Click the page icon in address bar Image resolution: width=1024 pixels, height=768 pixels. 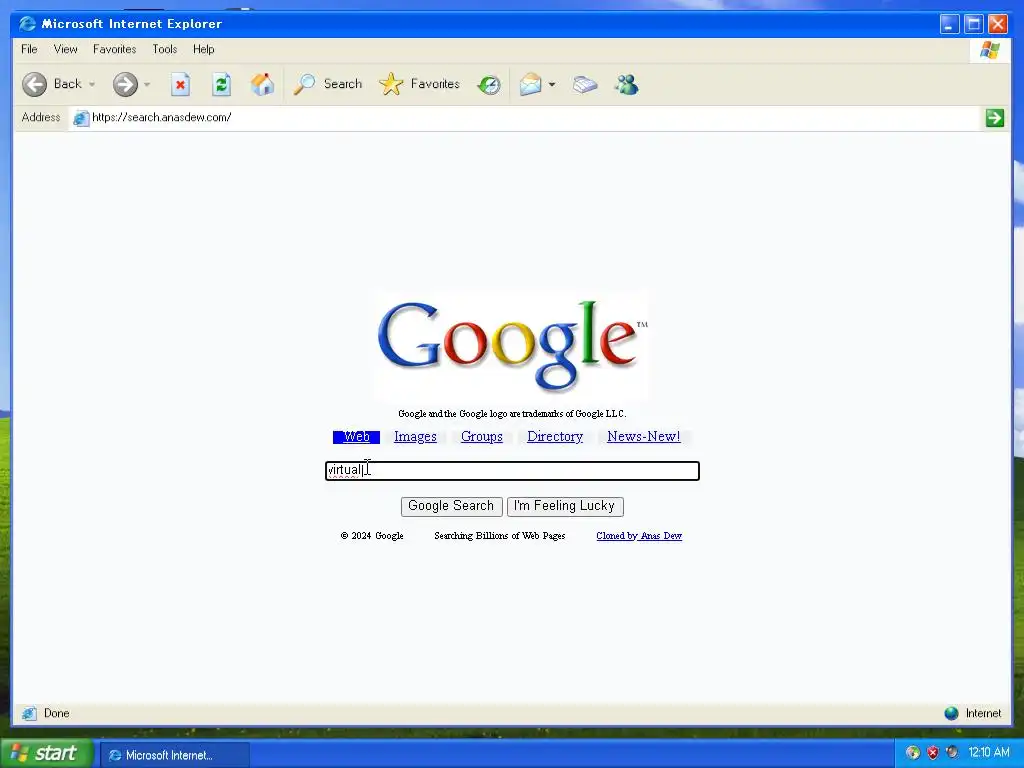point(81,118)
